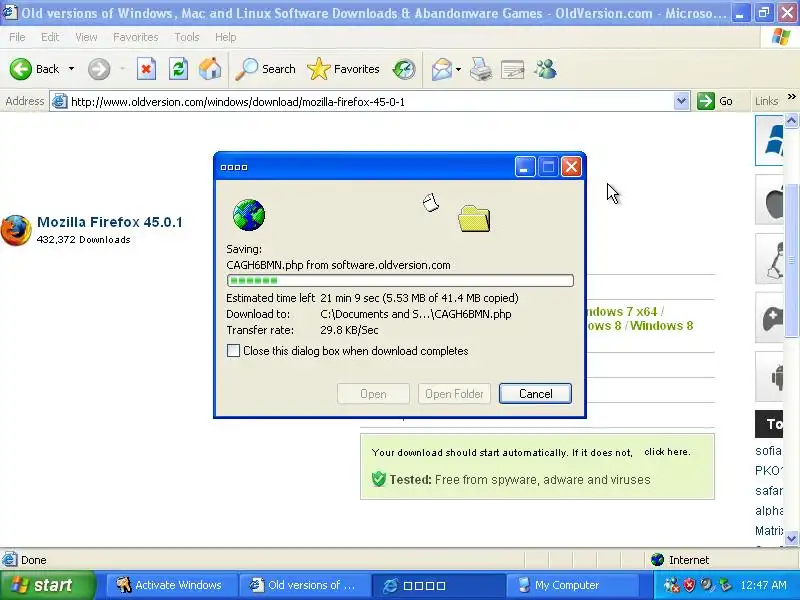Expand the Mail dropdown arrow
Image resolution: width=800 pixels, height=600 pixels.
[x=458, y=69]
